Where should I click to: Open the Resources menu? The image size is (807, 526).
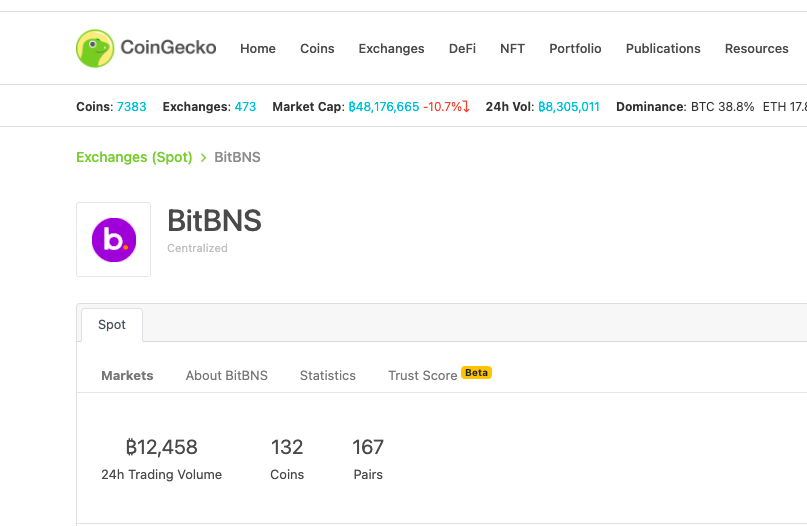pos(757,48)
